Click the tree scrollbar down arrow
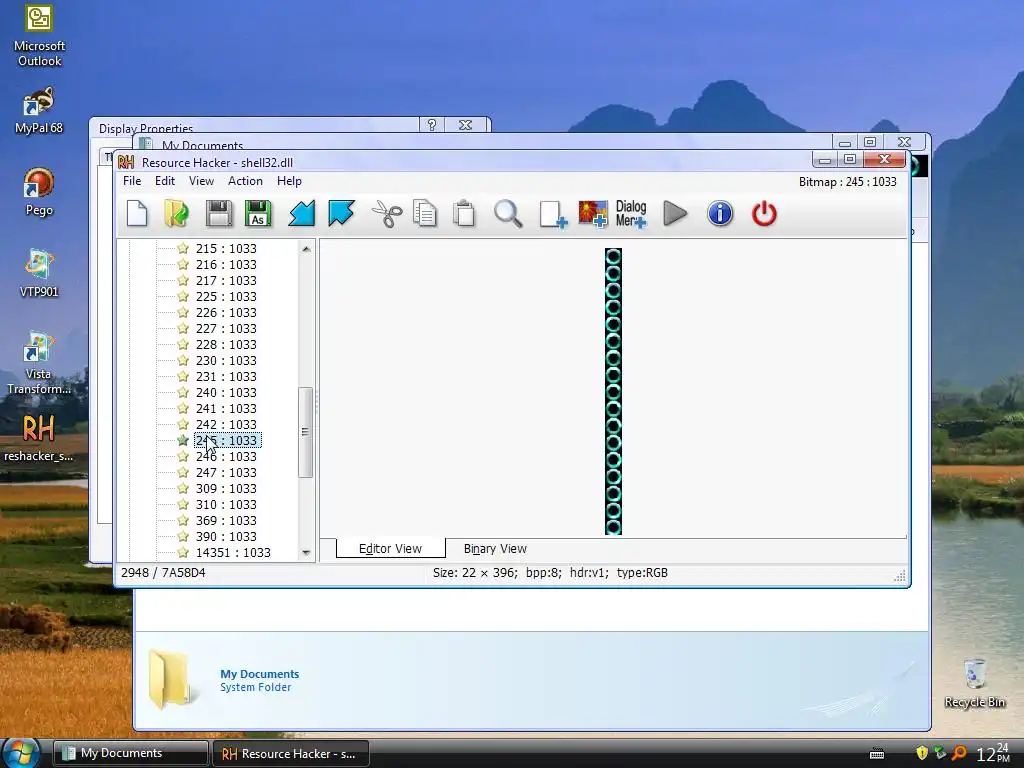1024x768 pixels. click(306, 552)
